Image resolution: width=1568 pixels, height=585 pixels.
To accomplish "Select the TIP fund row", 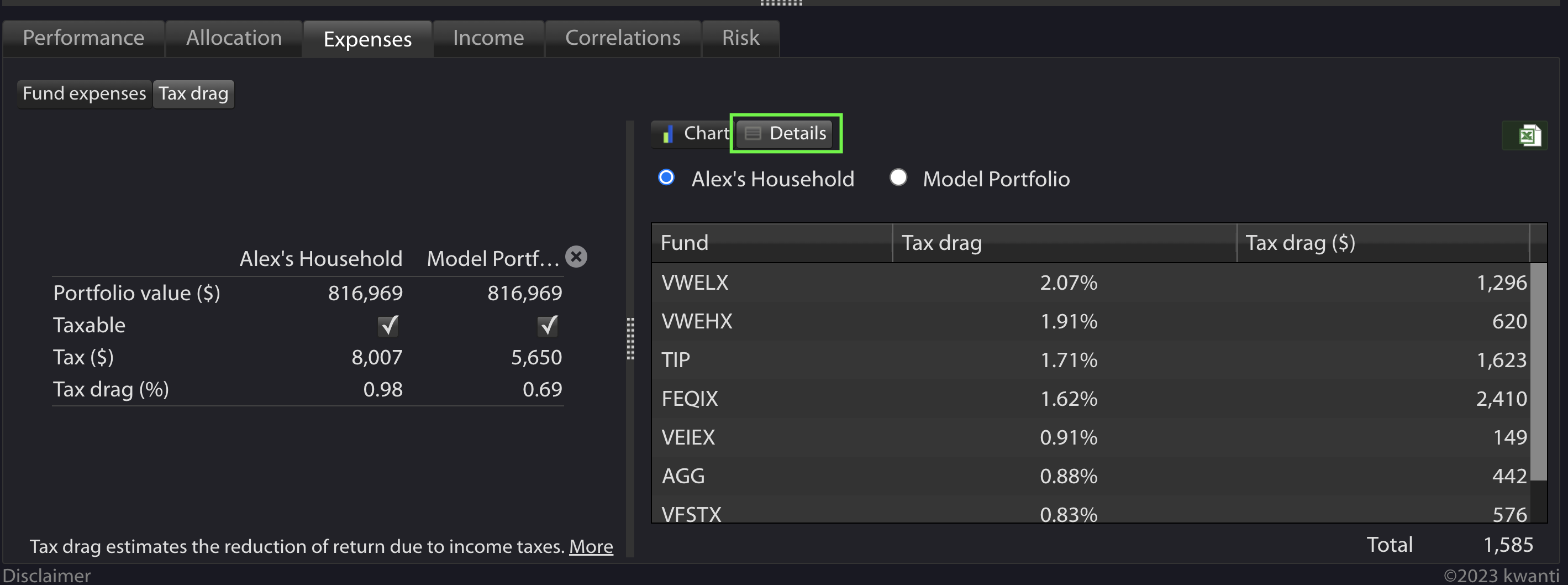I will [x=1091, y=360].
